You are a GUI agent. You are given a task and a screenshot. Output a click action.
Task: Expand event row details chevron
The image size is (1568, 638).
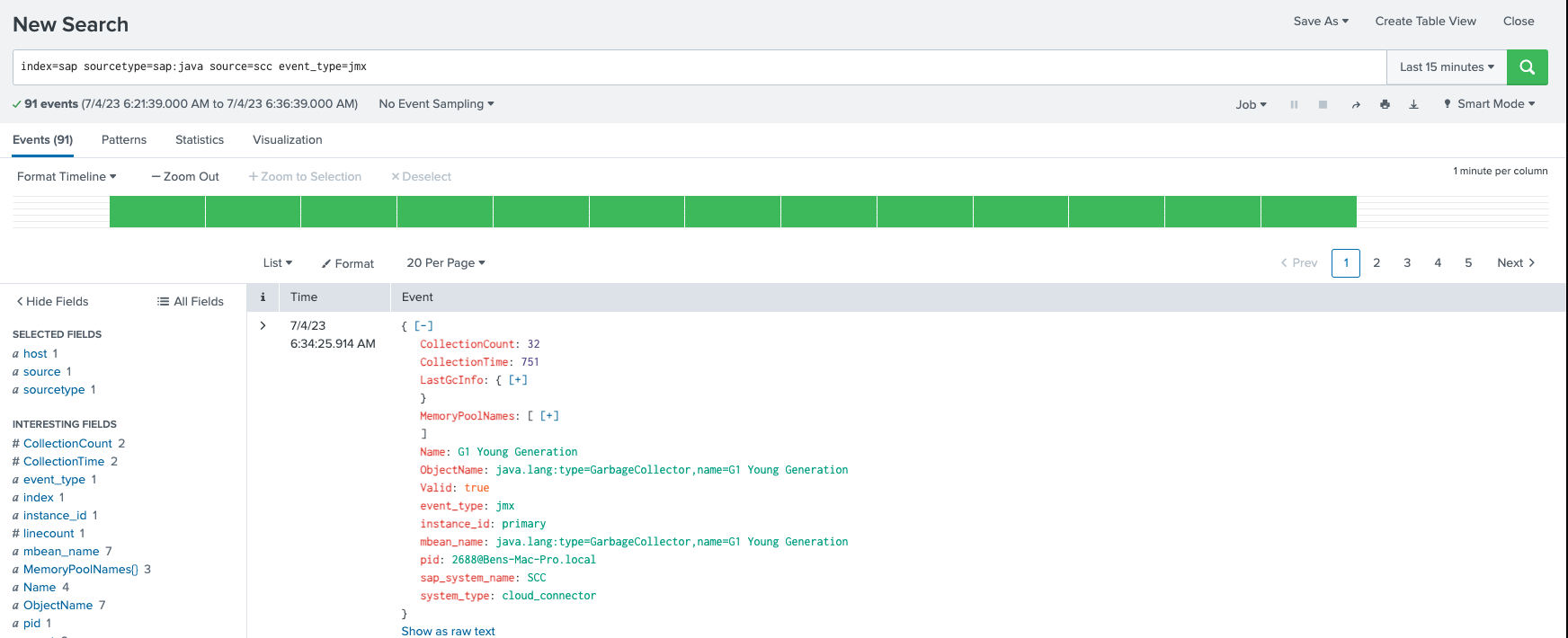coord(263,325)
